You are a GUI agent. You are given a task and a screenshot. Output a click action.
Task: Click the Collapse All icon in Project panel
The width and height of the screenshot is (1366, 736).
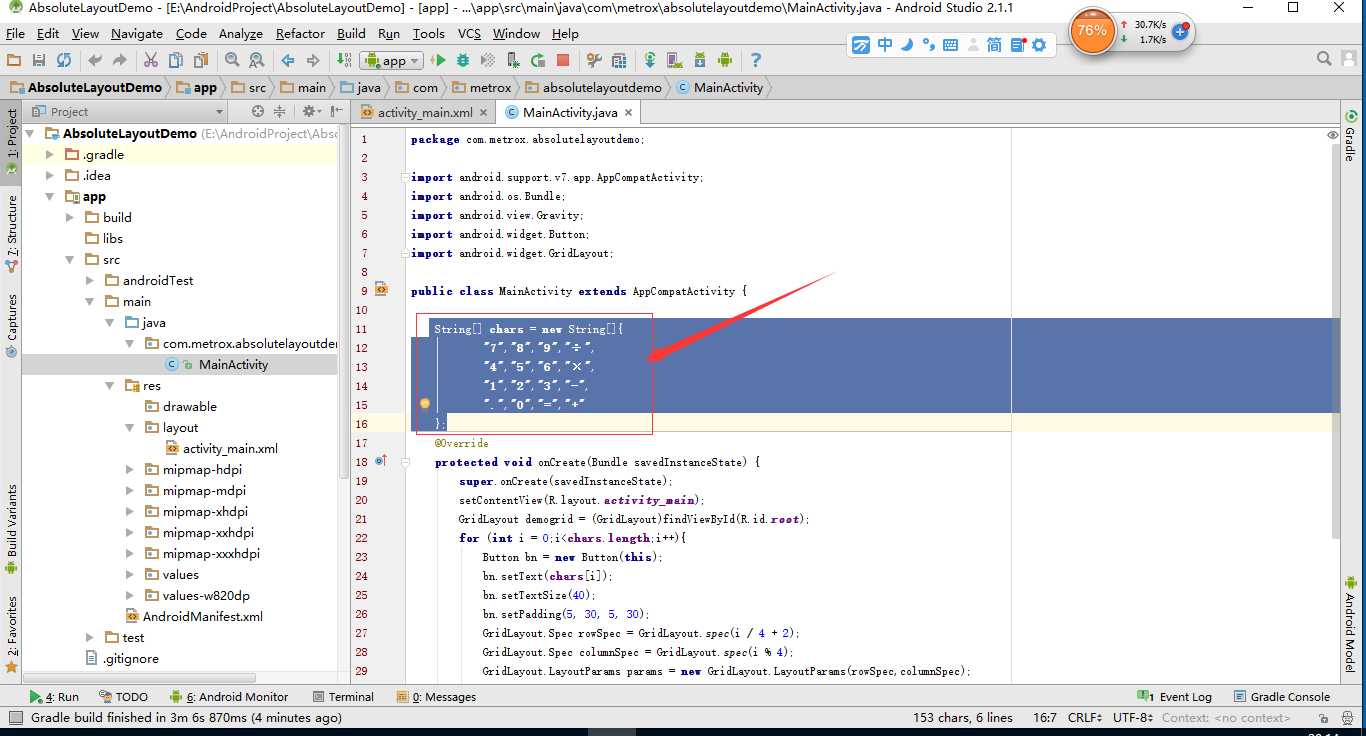pos(280,112)
